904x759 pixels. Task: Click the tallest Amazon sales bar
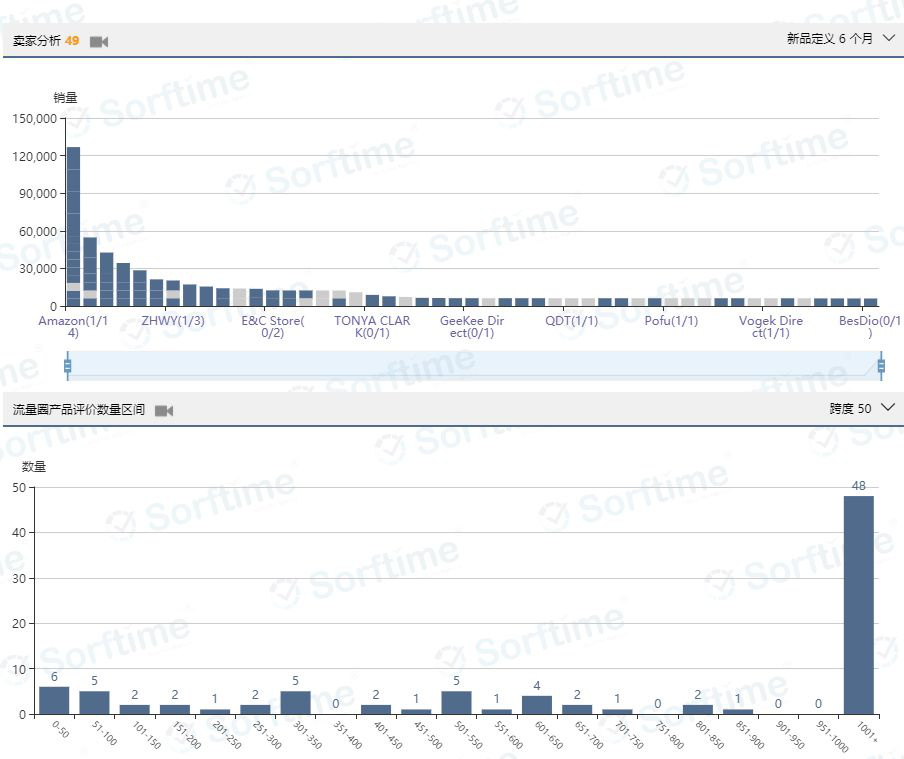pyautogui.click(x=73, y=225)
